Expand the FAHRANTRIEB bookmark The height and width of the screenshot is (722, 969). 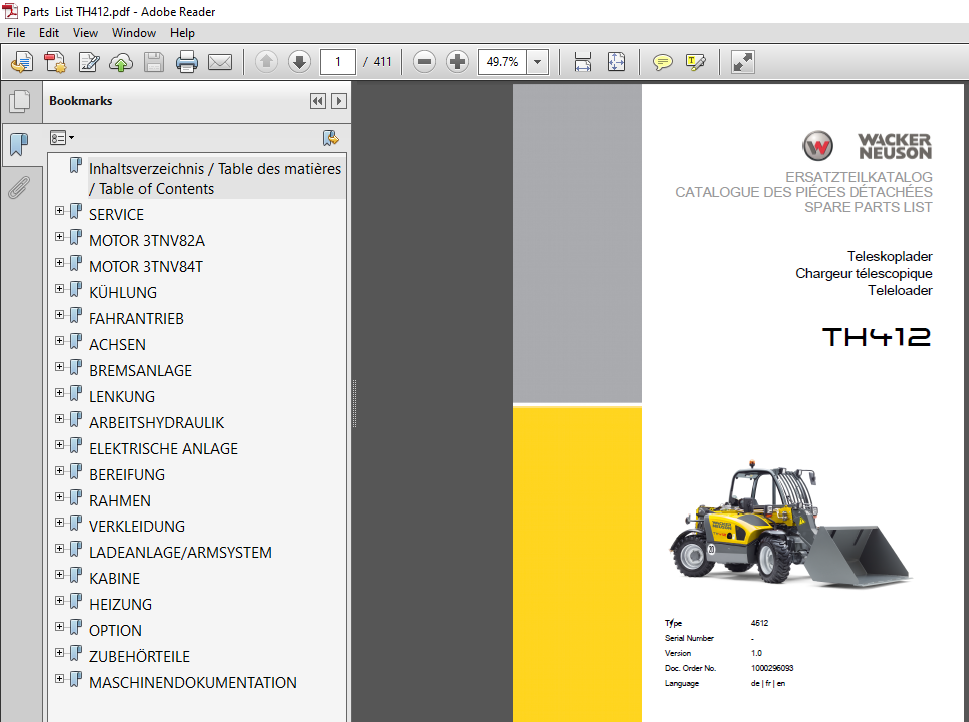click(59, 315)
